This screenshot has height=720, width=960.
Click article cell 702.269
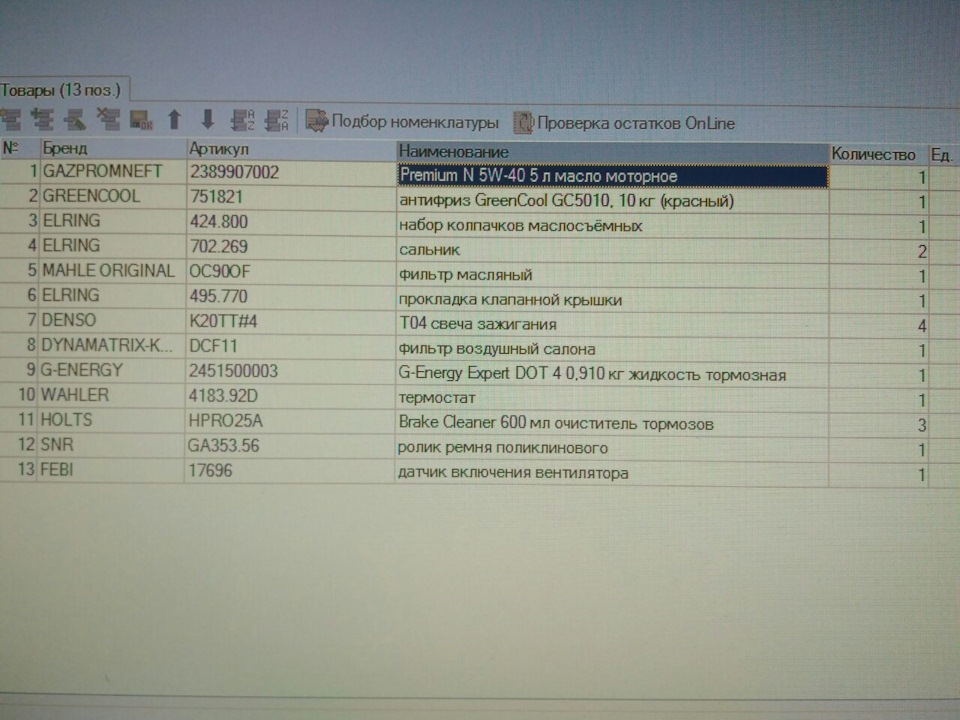click(x=290, y=247)
